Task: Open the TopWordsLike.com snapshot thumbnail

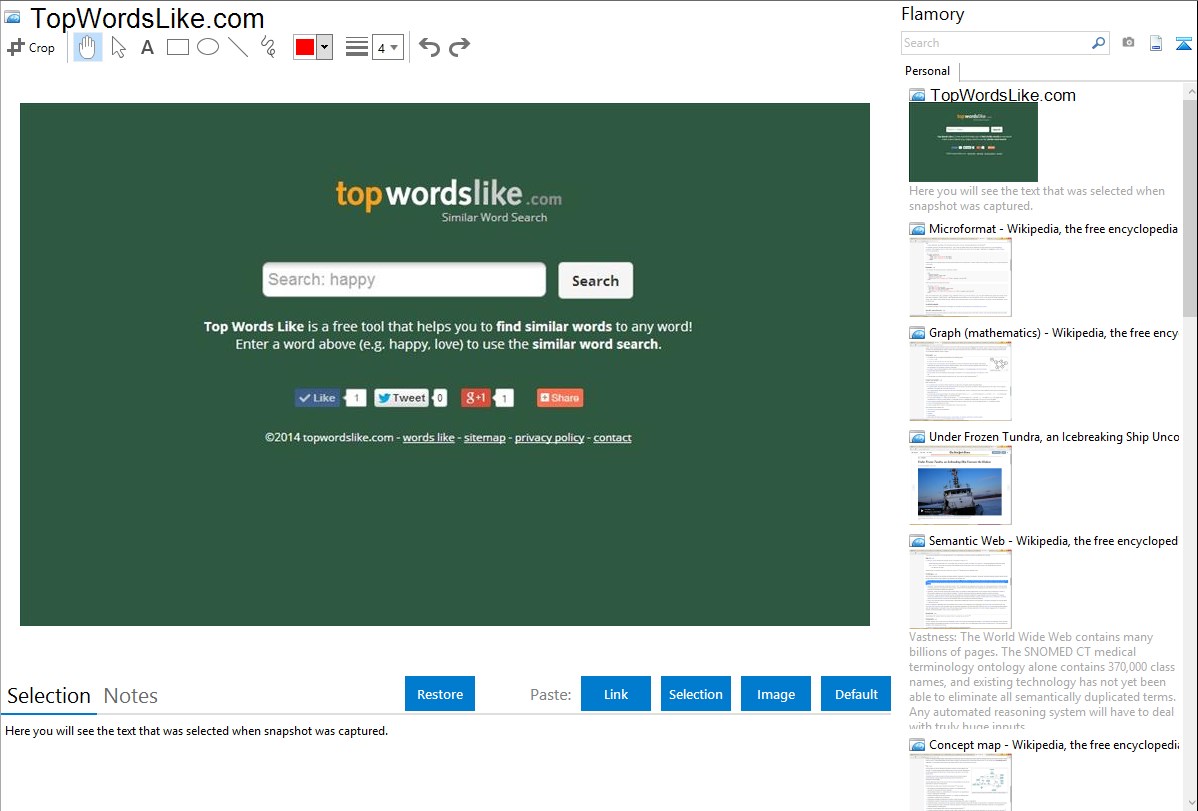Action: pyautogui.click(x=973, y=143)
